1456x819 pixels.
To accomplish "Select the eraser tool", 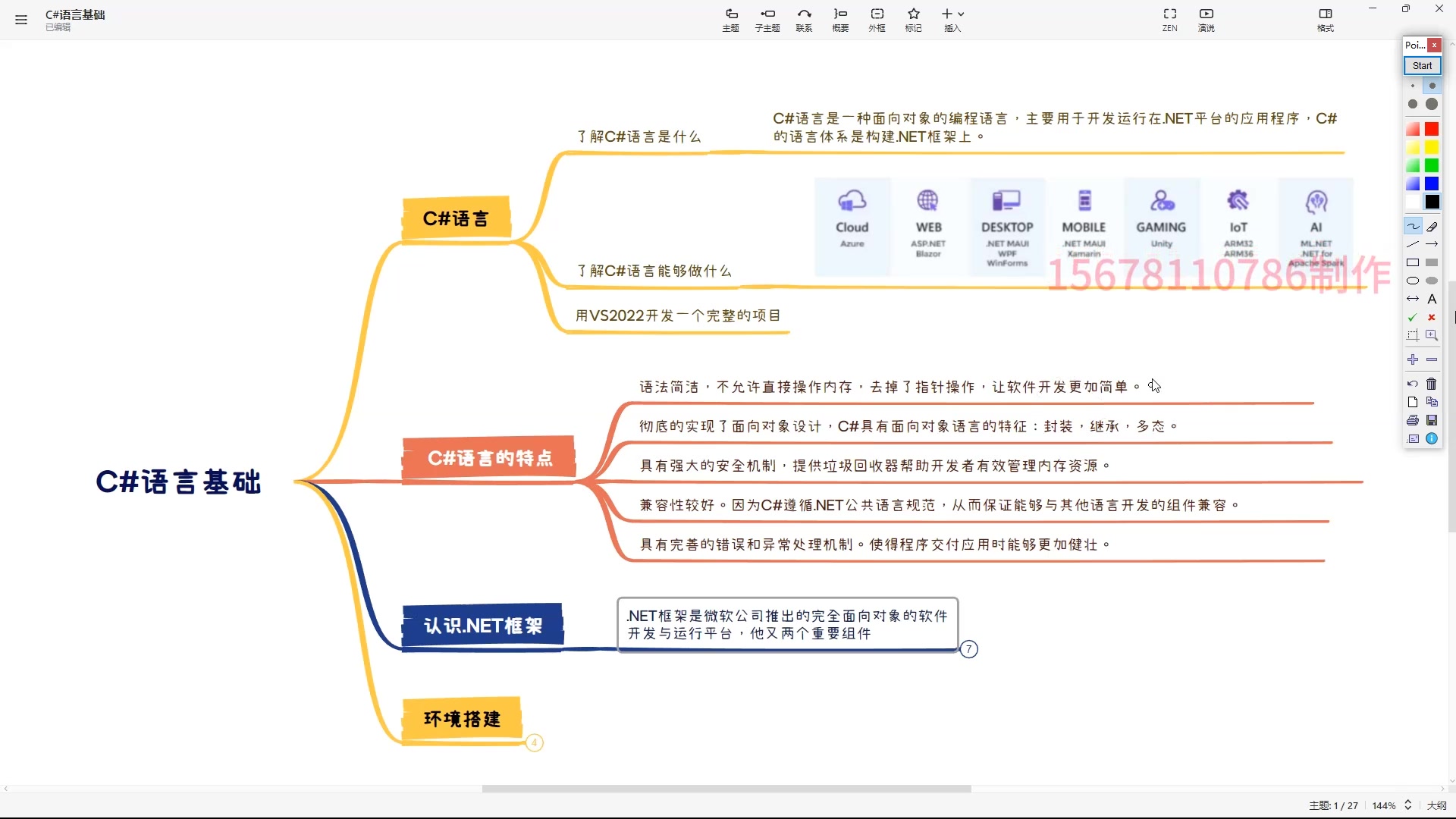I will click(1432, 226).
